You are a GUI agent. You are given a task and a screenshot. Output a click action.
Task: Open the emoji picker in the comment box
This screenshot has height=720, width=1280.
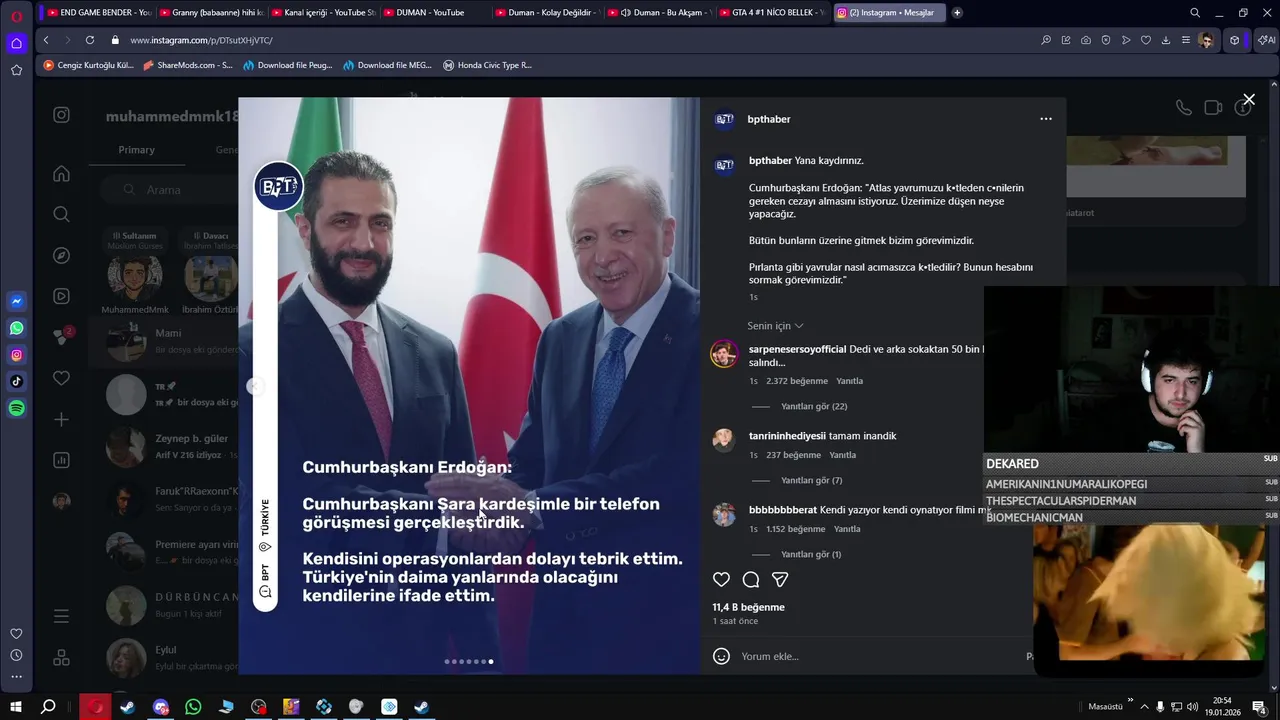(x=721, y=656)
